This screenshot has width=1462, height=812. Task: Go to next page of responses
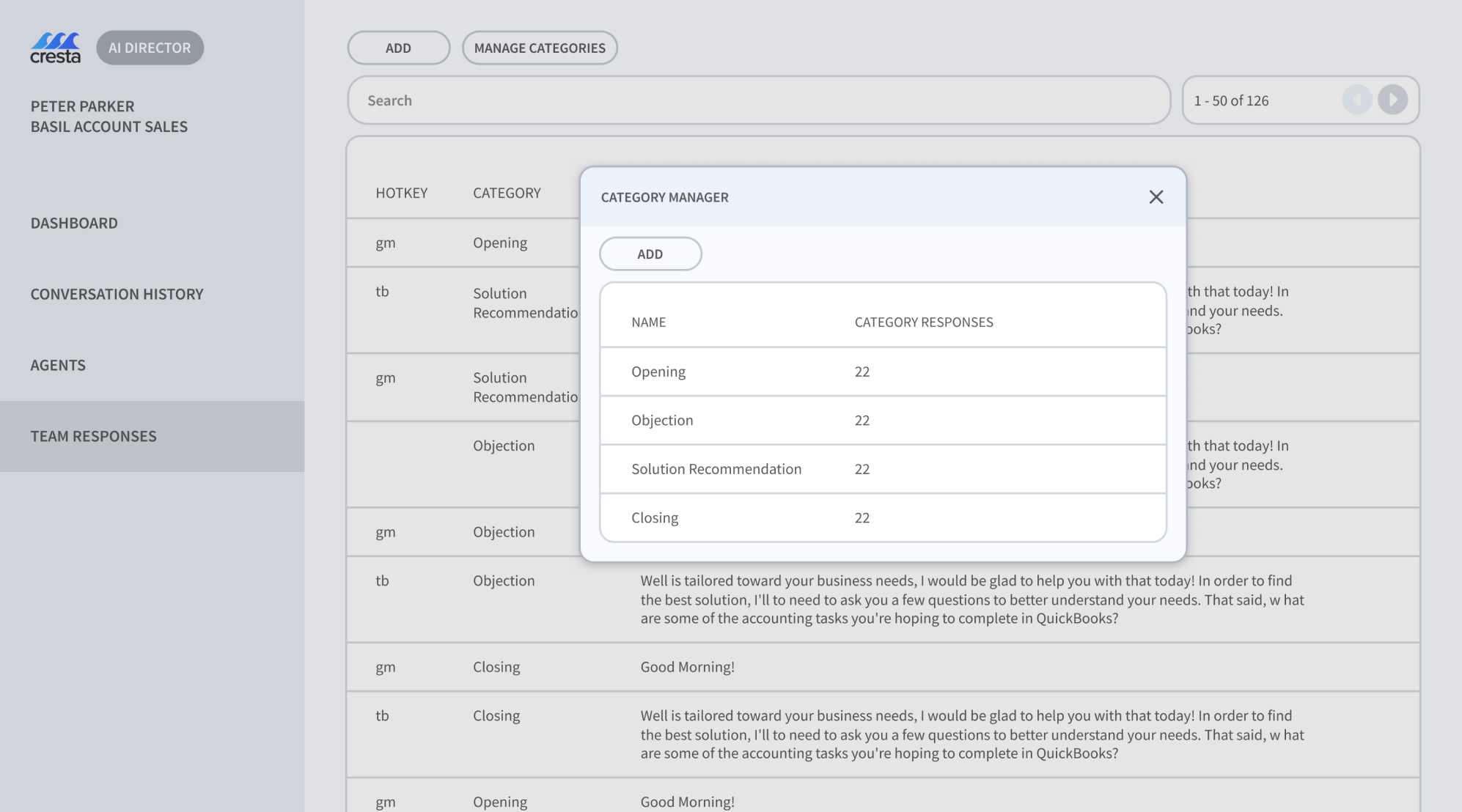(x=1392, y=100)
